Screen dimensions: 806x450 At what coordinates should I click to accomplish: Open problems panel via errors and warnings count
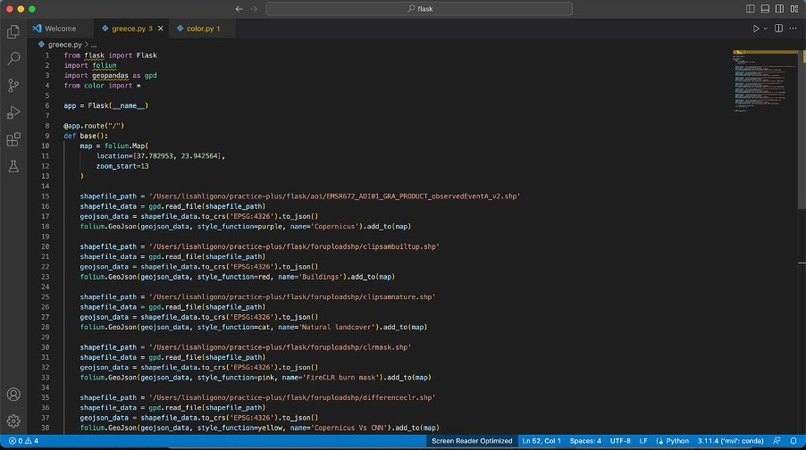(24, 441)
